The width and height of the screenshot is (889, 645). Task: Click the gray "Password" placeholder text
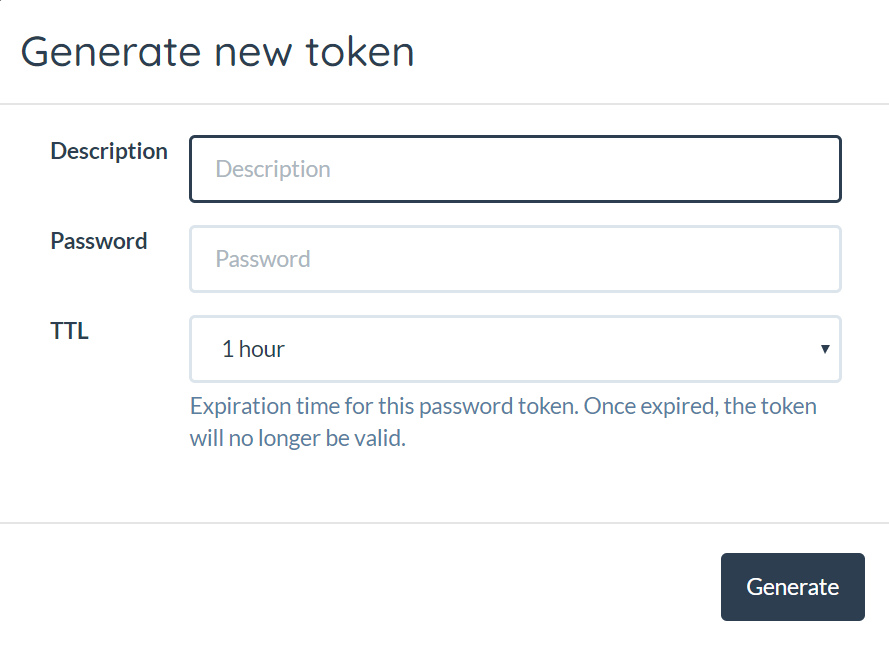coord(263,259)
